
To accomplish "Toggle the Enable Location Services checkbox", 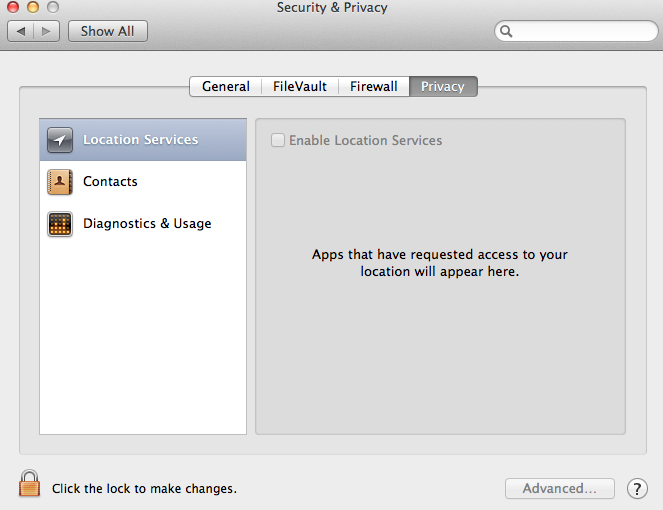I will (278, 141).
